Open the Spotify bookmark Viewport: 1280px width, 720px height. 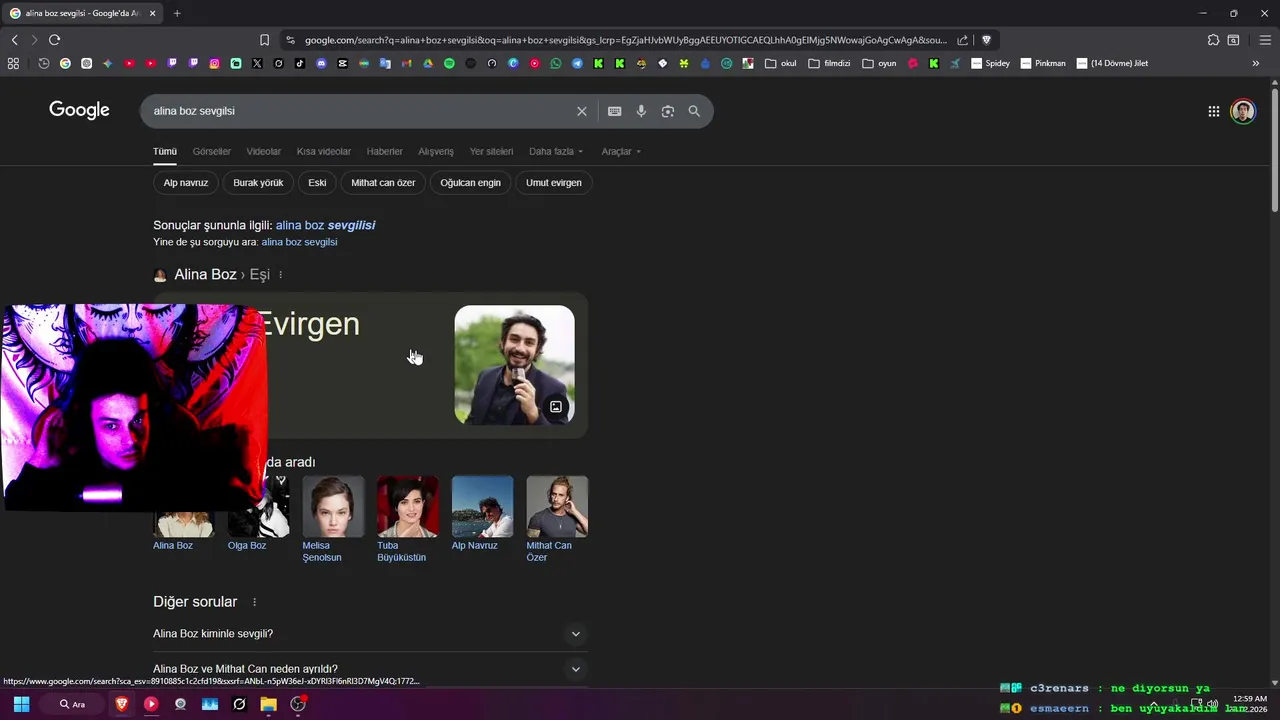coord(449,63)
